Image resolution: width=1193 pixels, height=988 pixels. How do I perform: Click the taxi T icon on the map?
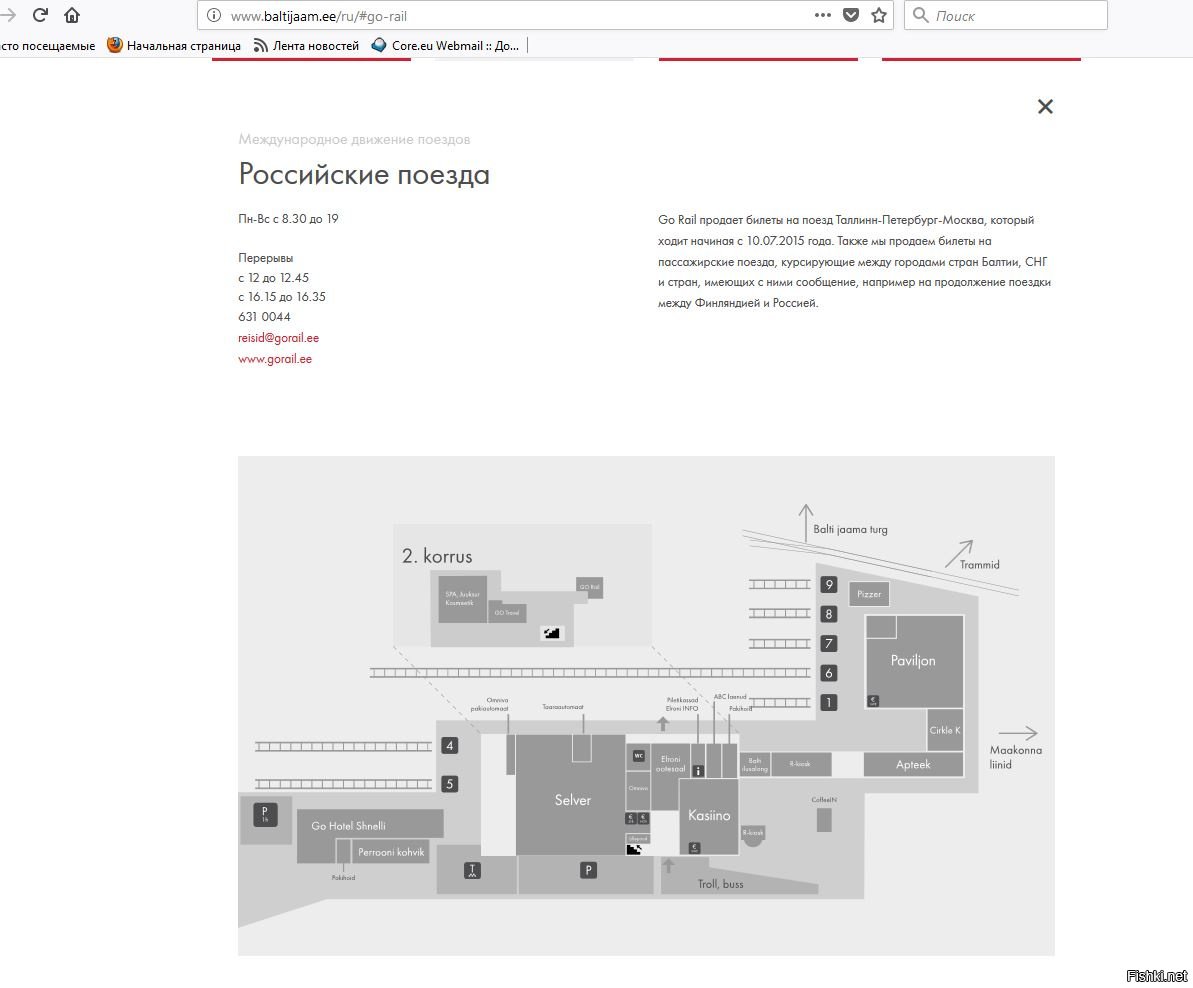pyautogui.click(x=472, y=870)
